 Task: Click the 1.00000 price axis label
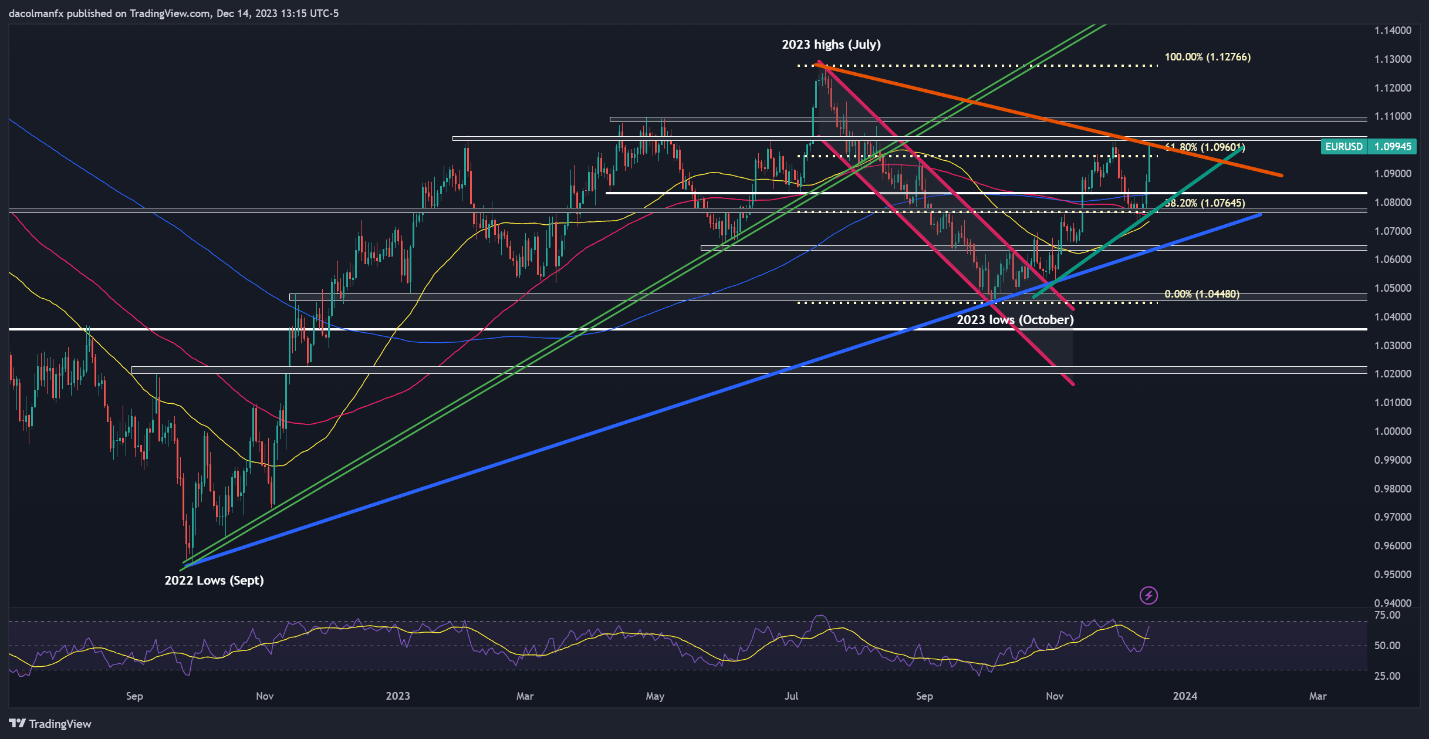tap(1391, 432)
